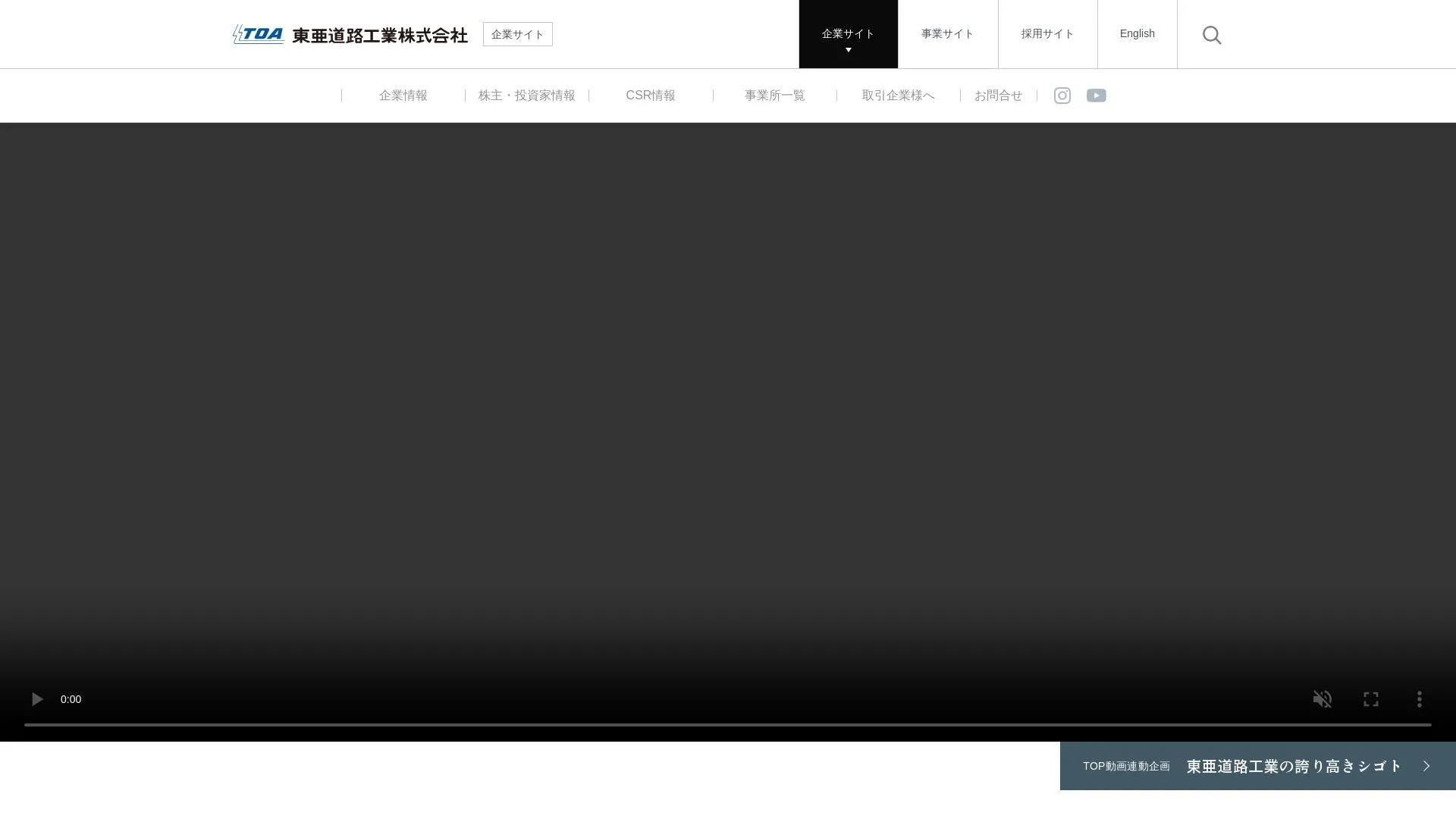
Task: Open the search magnifier icon
Action: (x=1211, y=35)
